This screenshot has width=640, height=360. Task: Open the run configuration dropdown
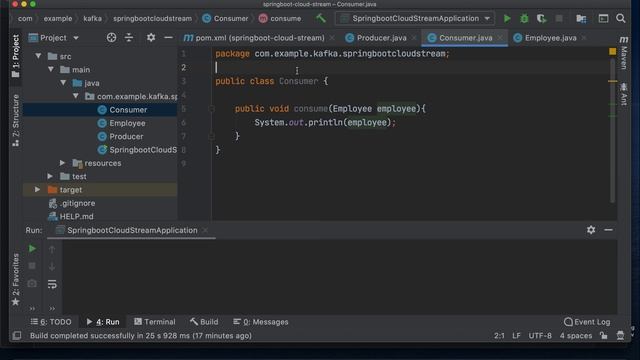pos(415,18)
